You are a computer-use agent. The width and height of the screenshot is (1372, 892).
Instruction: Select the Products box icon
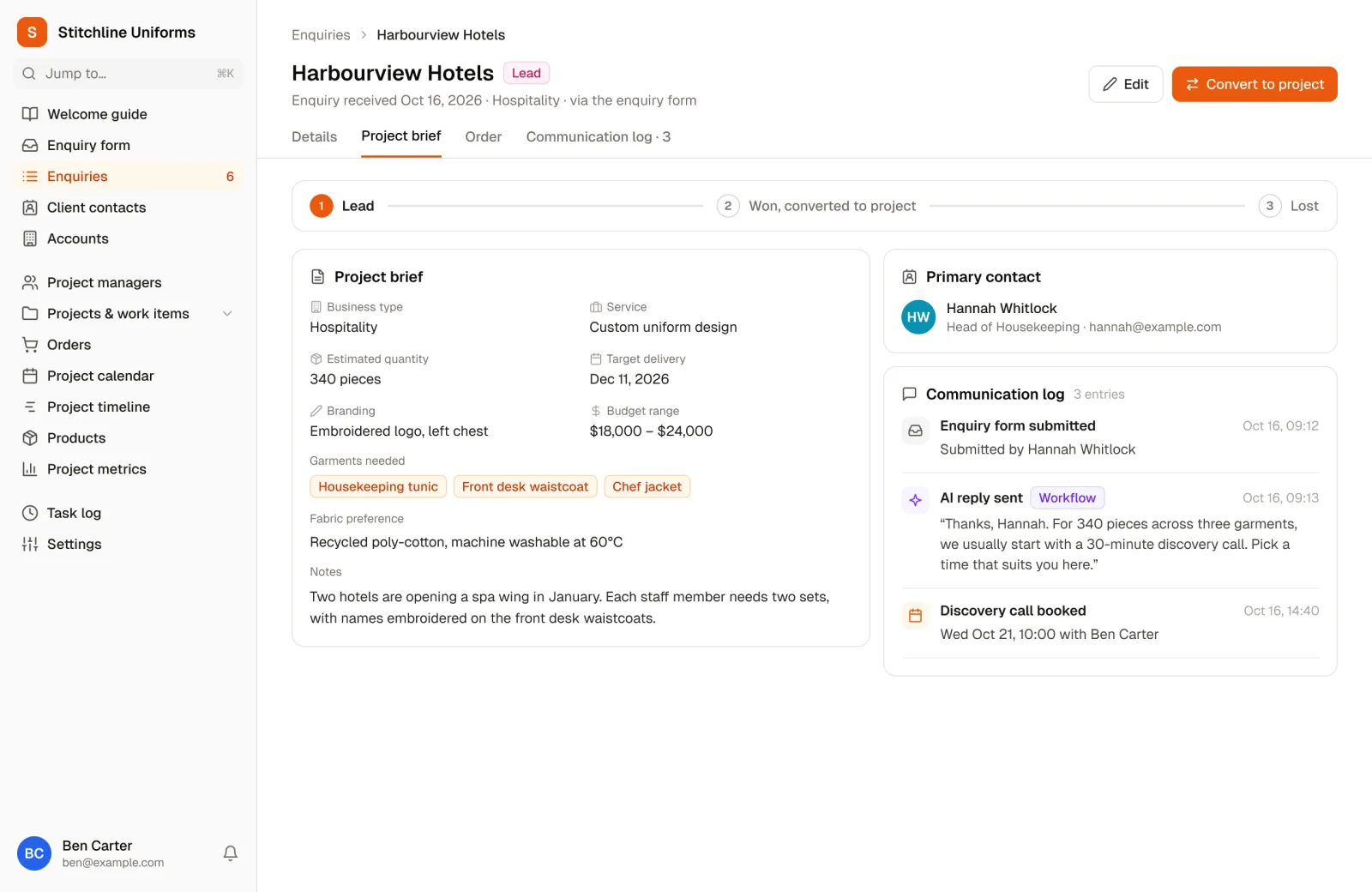pyautogui.click(x=30, y=438)
